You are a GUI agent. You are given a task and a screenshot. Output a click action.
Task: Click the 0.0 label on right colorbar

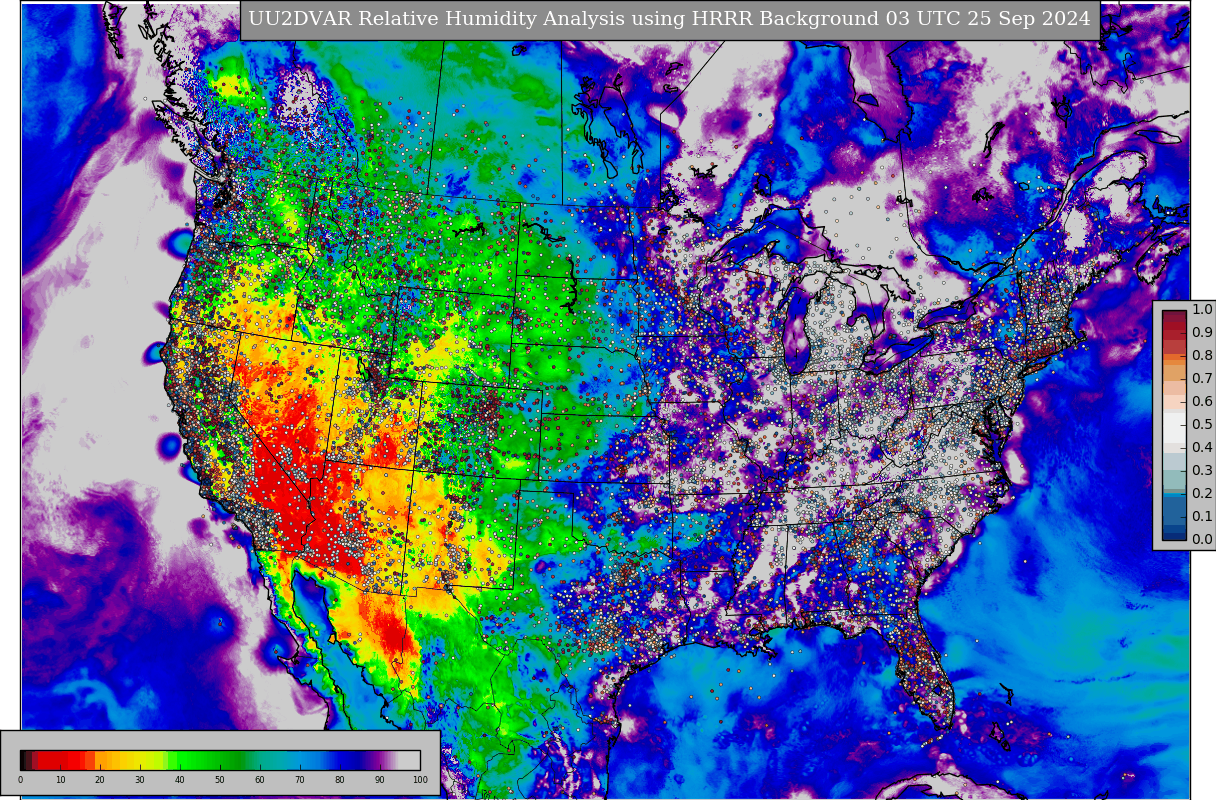point(1202,539)
